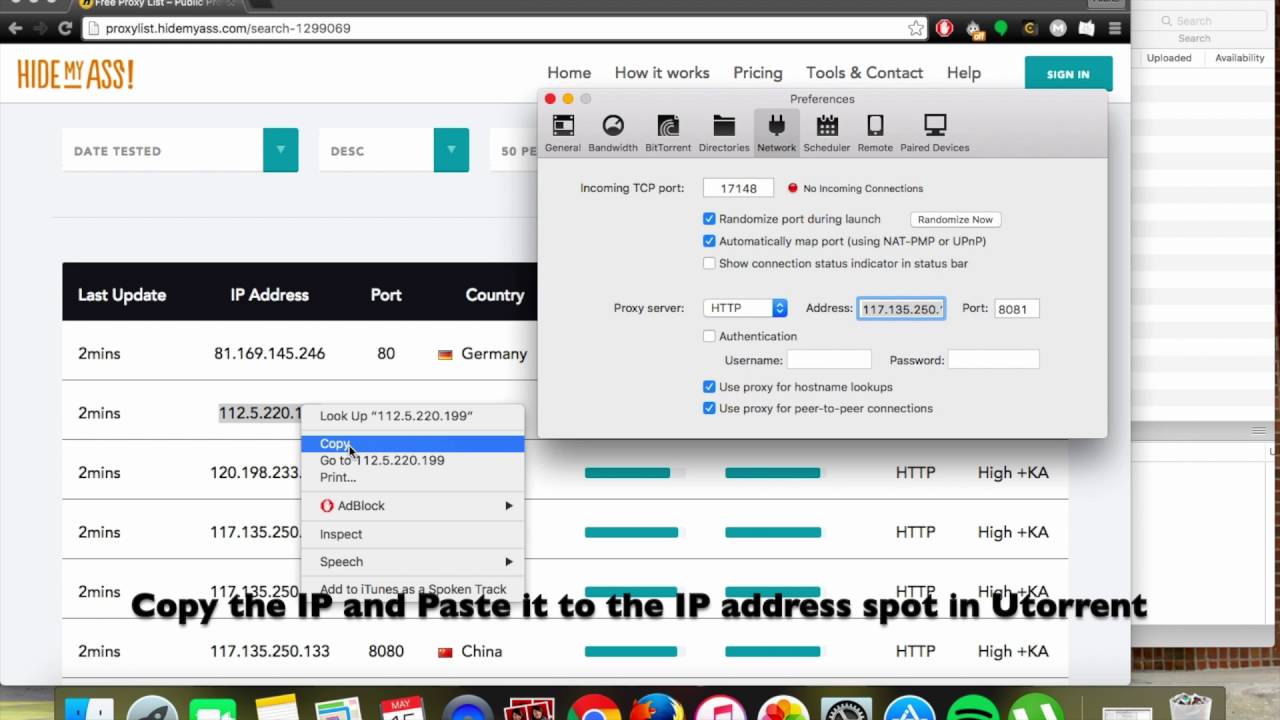
Task: Open the Bandwidth preferences pane
Action: 613,133
